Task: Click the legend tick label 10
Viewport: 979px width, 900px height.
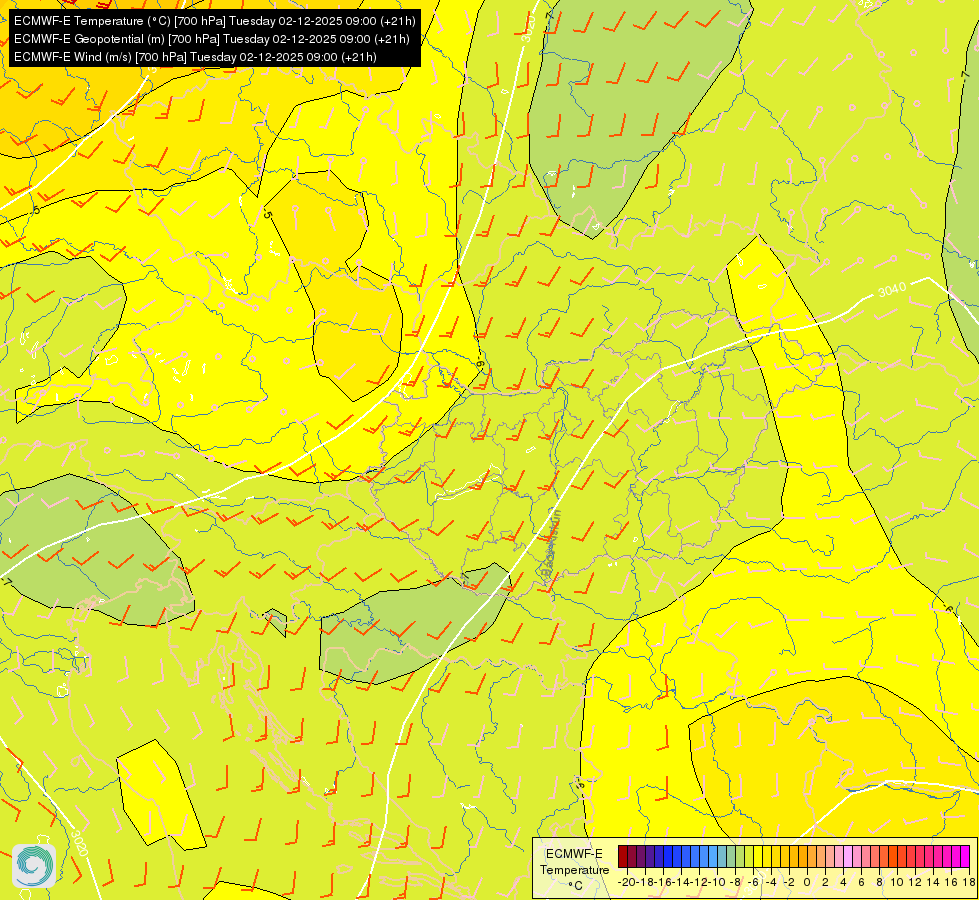Action: point(897,882)
